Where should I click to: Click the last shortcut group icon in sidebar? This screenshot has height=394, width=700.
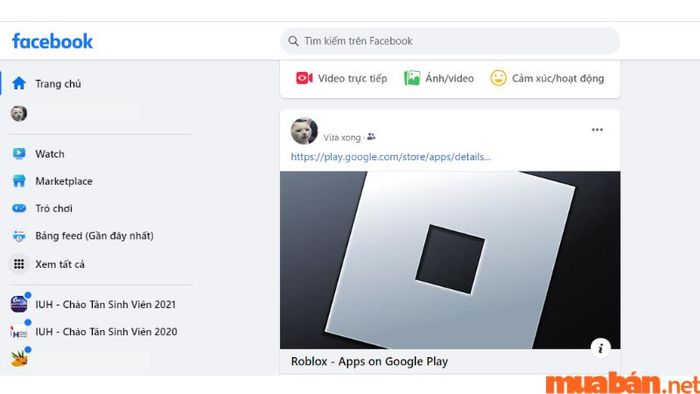(x=19, y=359)
